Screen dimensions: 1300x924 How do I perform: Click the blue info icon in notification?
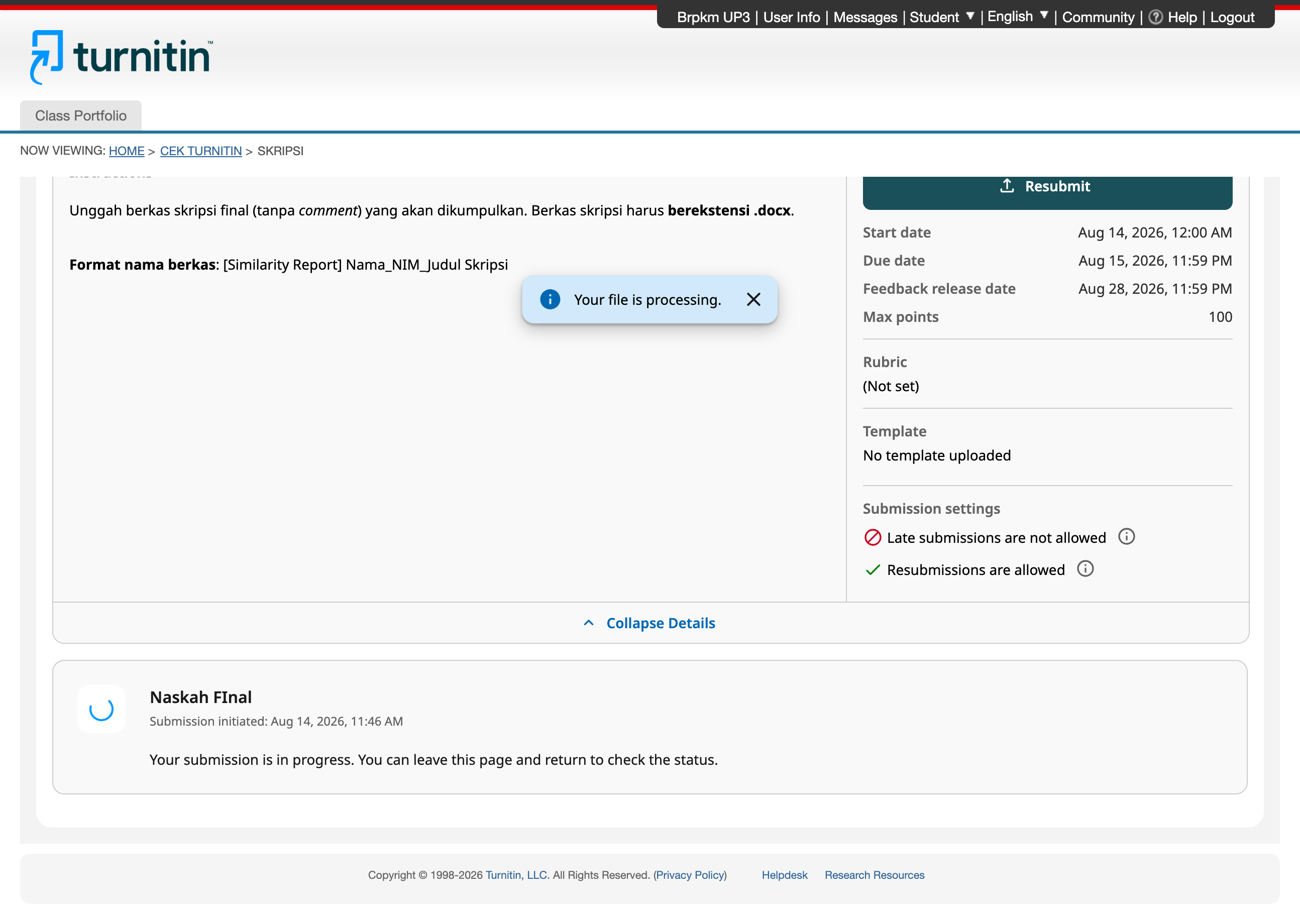point(550,299)
